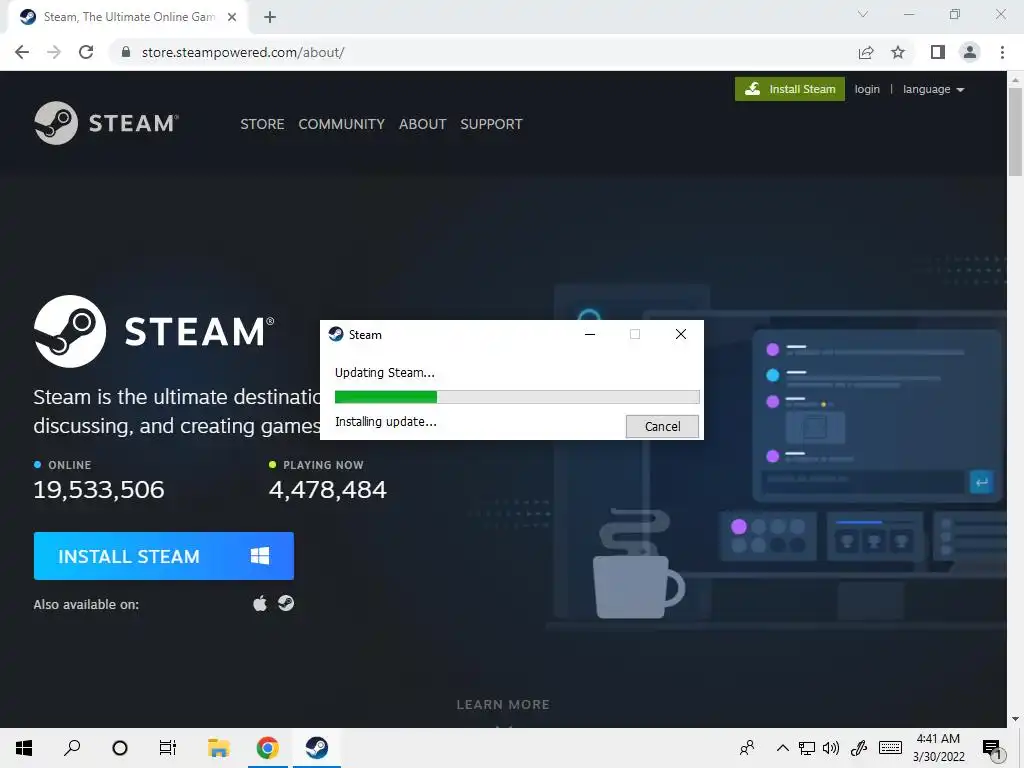The width and height of the screenshot is (1024, 768).
Task: Toggle the browser side panel icon
Action: click(938, 52)
